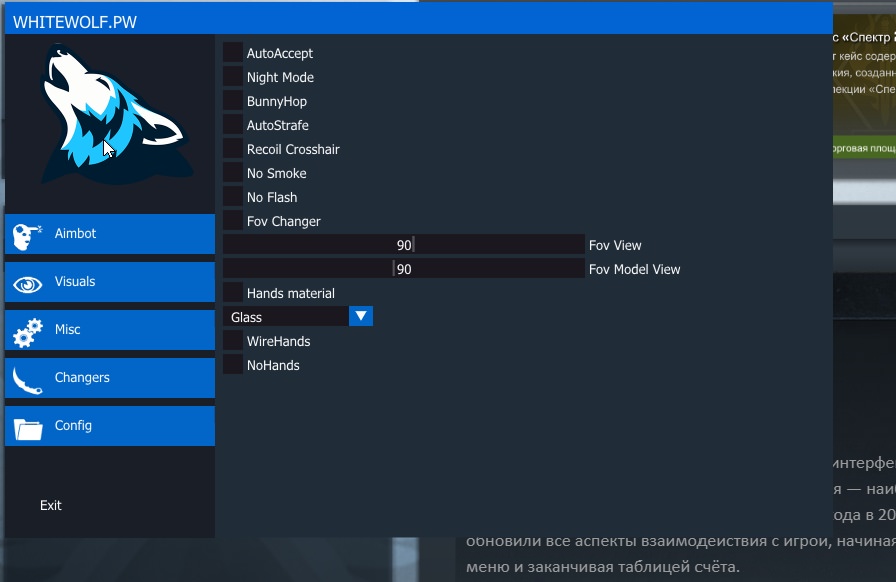Click the Visuals eye icon
This screenshot has width=896, height=582.
click(x=27, y=284)
